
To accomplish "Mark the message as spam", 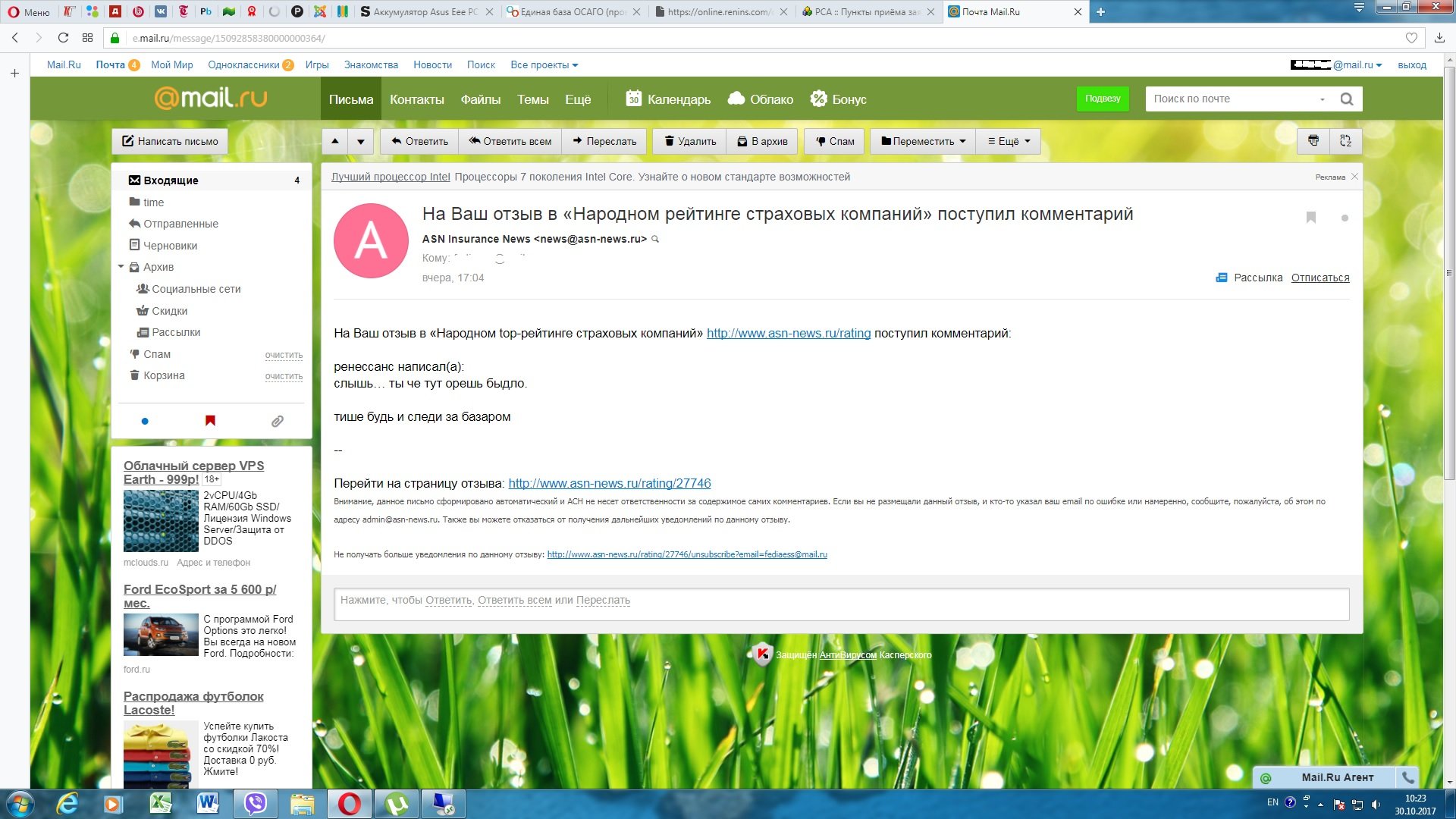I will point(834,141).
